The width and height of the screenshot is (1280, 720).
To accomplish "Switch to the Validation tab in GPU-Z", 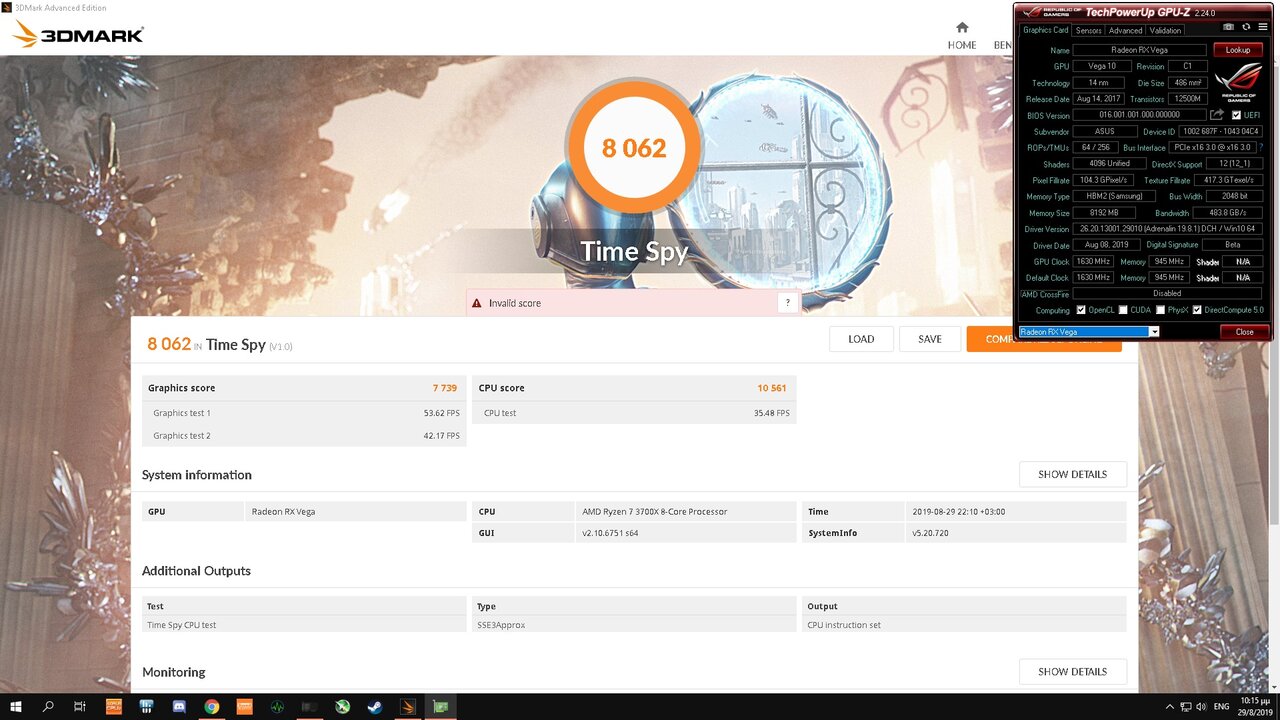I will (x=1165, y=30).
